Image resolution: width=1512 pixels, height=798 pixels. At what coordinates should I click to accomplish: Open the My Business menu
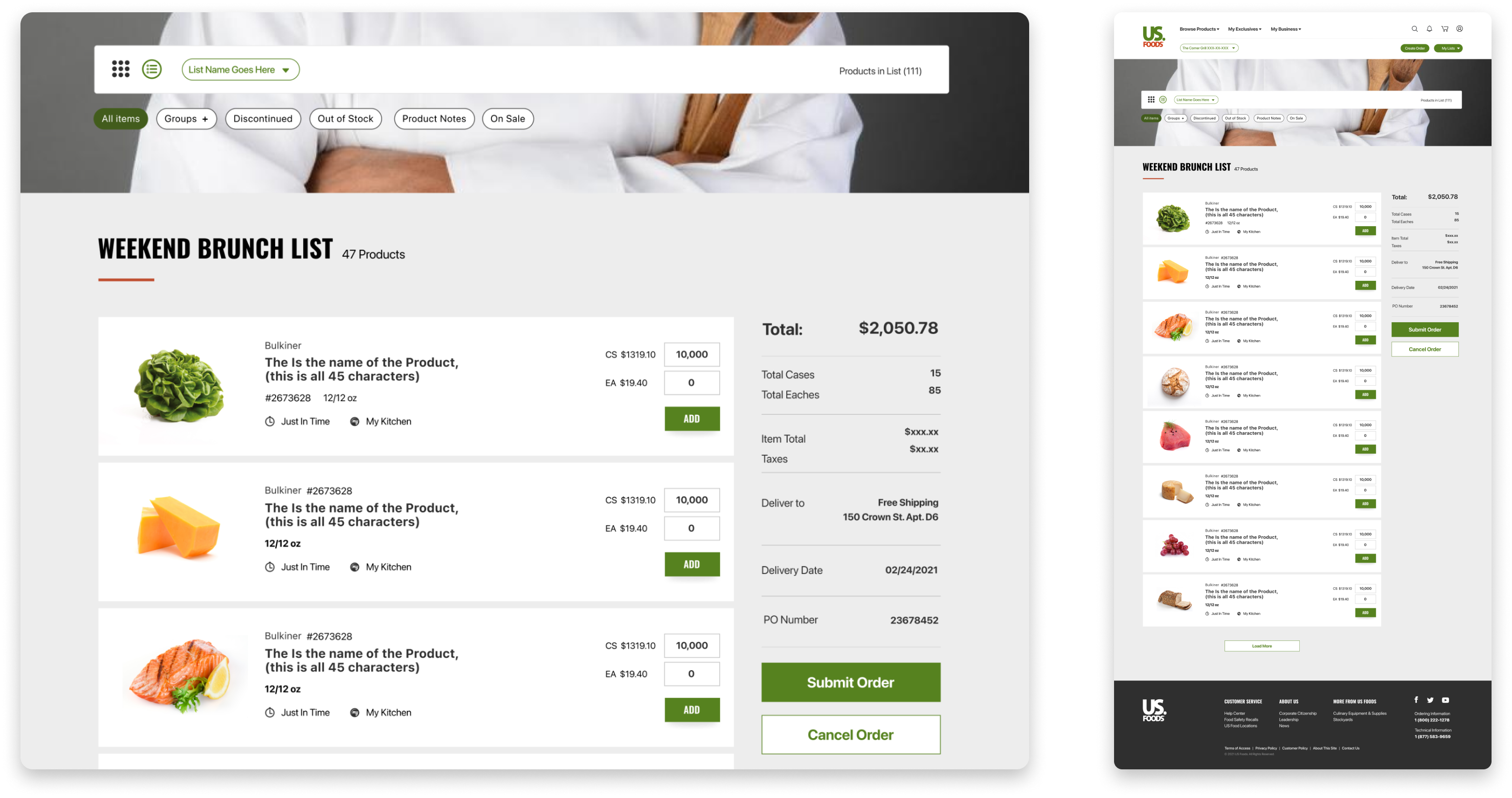click(1285, 29)
